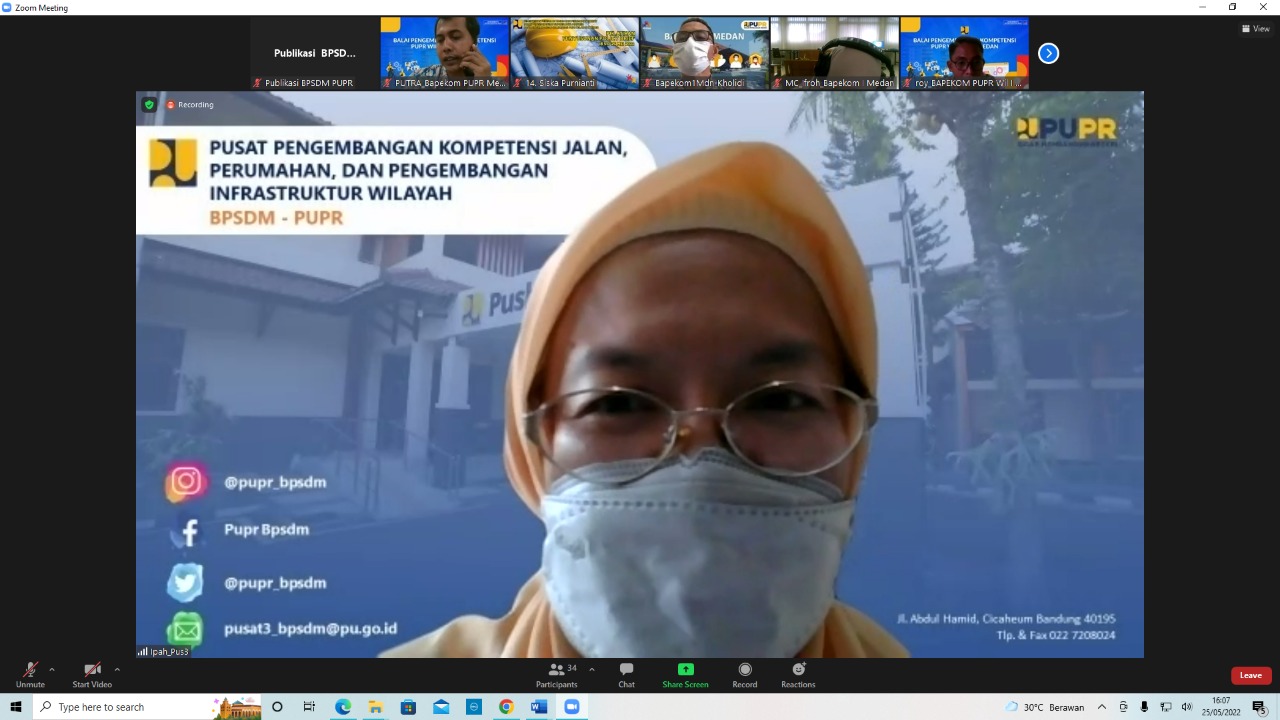Click the Meet Now tray icon
The height and width of the screenshot is (720, 1280).
pyautogui.click(x=1124, y=707)
